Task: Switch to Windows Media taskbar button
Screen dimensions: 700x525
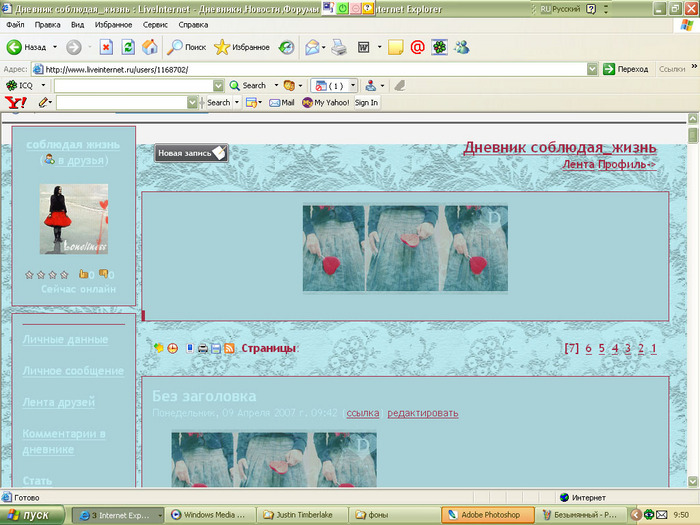Action: tap(210, 515)
